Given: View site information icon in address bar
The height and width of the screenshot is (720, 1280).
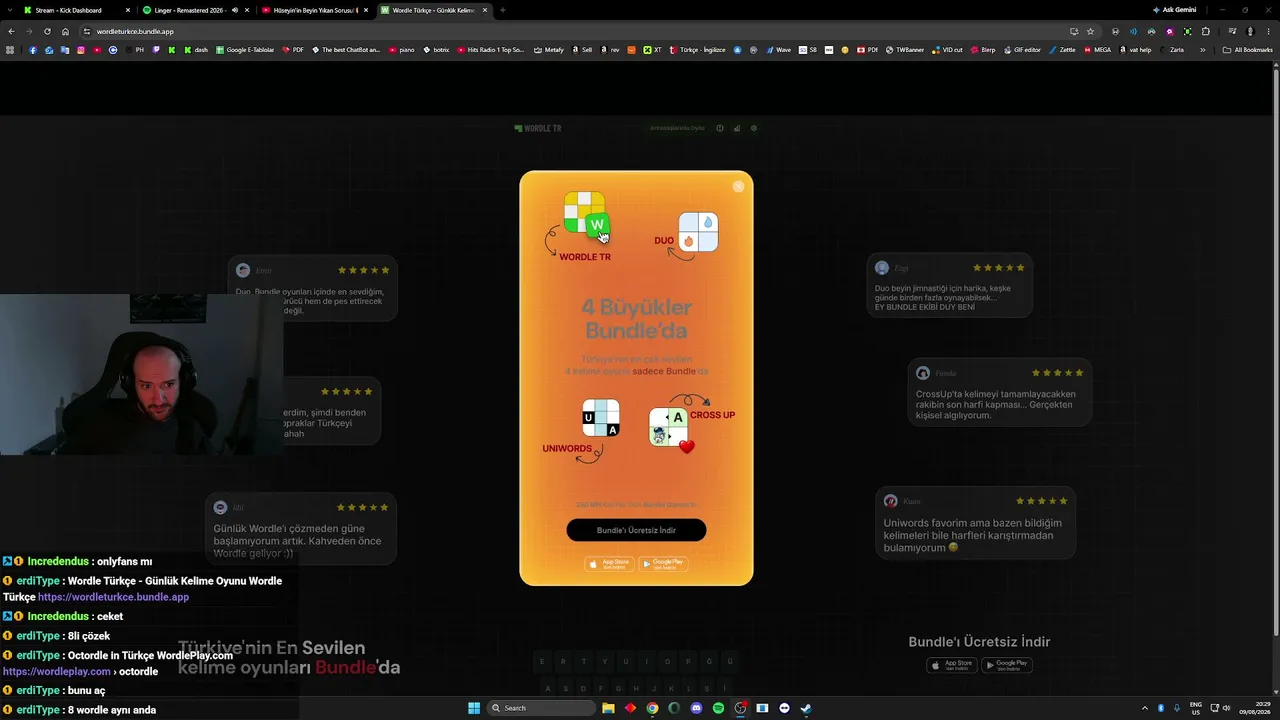Looking at the screenshot, I should (87, 31).
